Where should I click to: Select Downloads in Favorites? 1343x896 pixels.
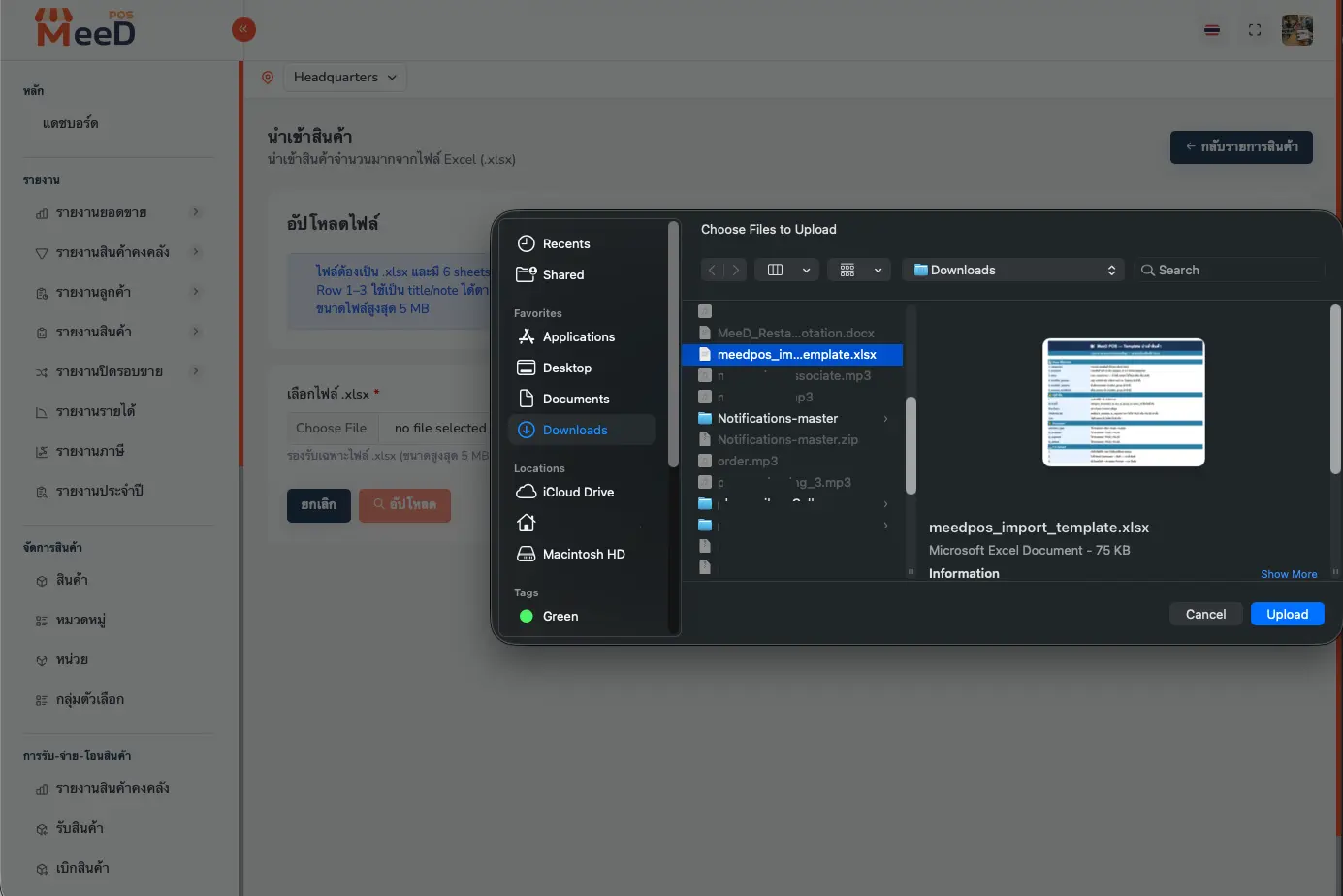(582, 430)
